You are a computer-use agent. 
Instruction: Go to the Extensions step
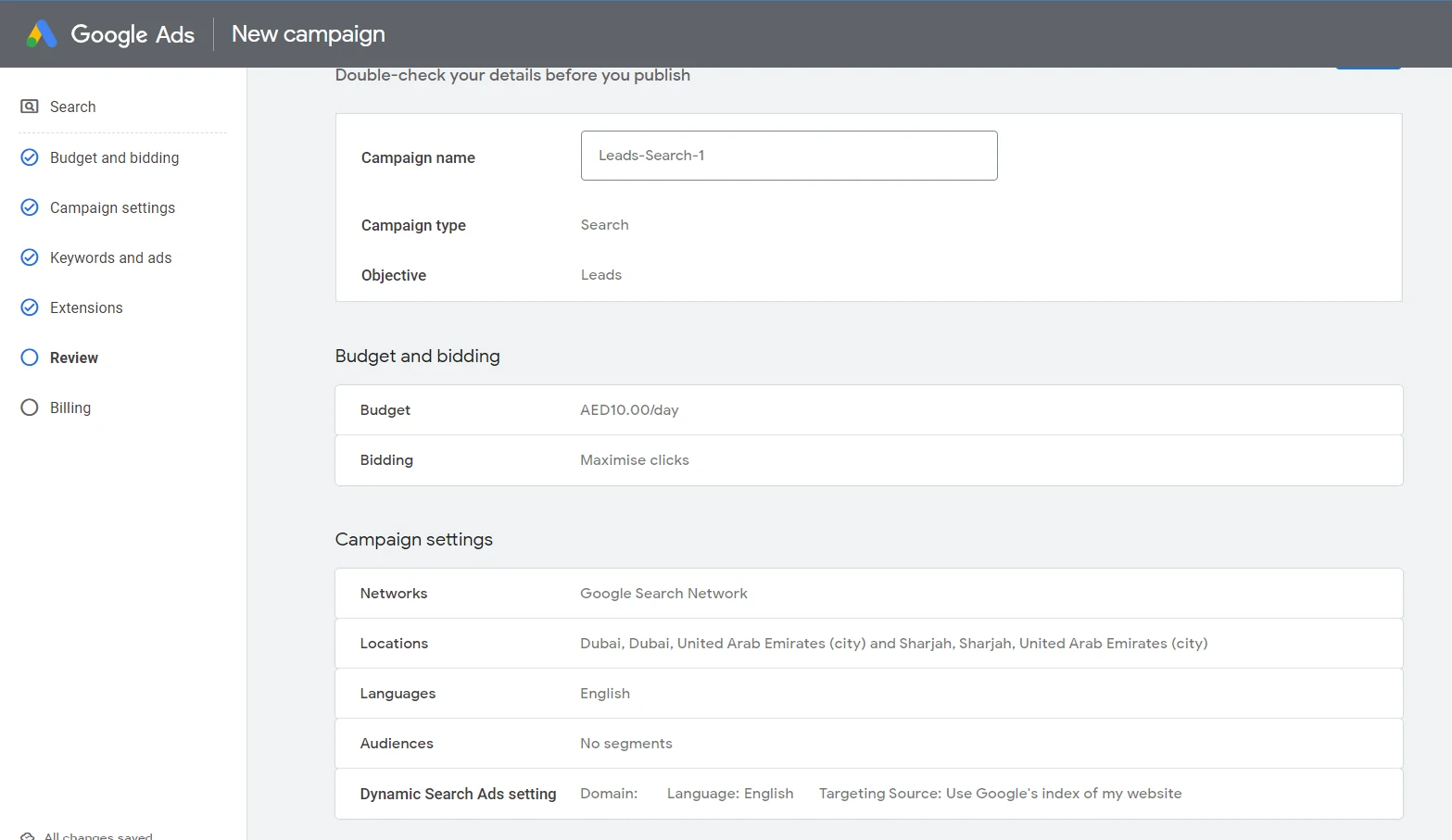86,307
